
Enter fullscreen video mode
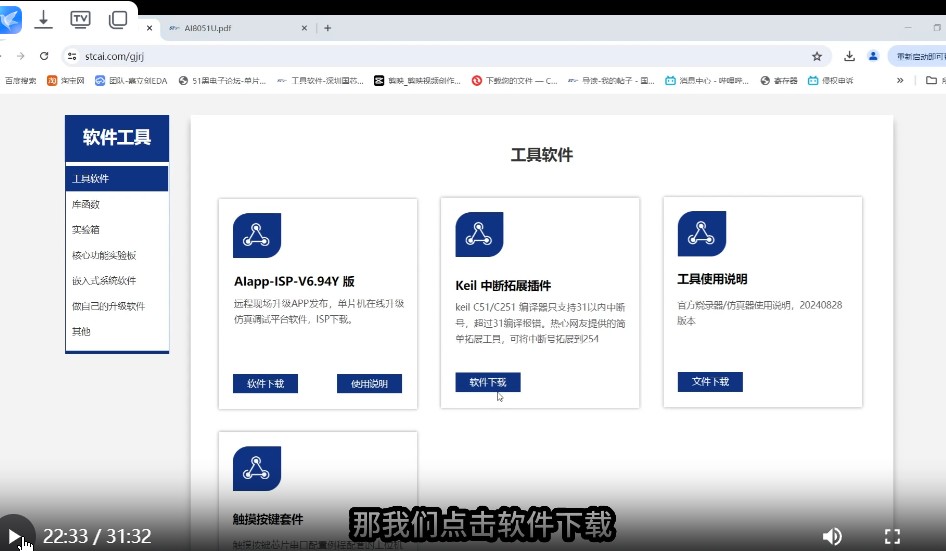[x=892, y=536]
